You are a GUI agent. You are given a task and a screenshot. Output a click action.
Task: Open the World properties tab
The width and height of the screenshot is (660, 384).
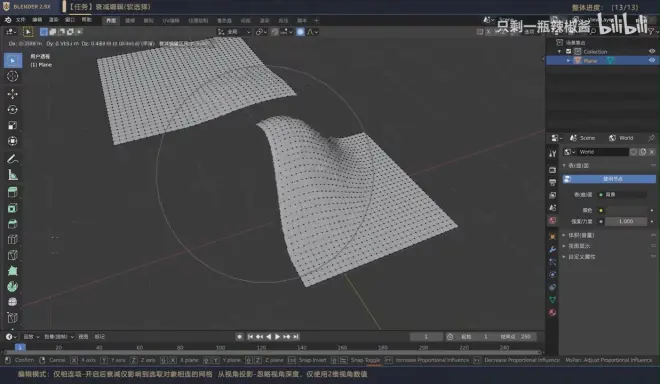pyautogui.click(x=553, y=220)
